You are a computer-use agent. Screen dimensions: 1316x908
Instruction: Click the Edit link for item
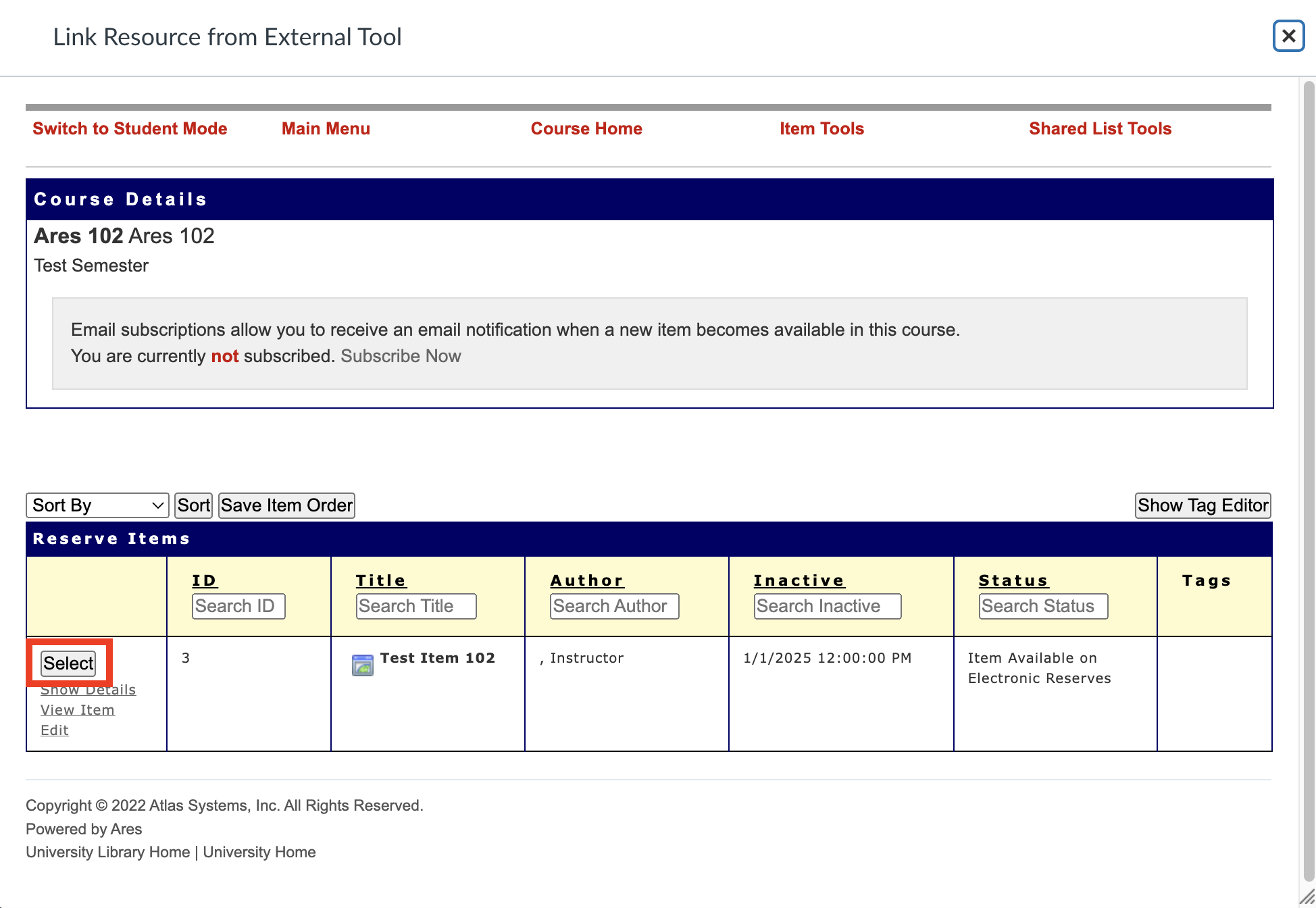pyautogui.click(x=55, y=730)
